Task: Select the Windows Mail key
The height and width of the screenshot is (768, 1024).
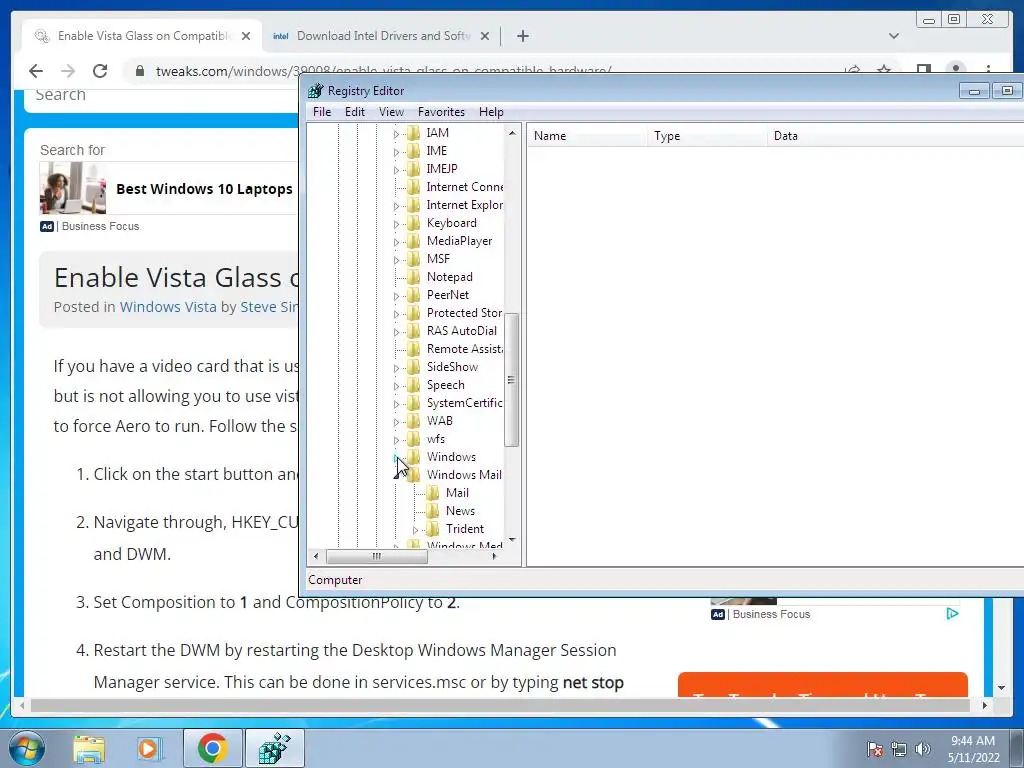Action: tap(464, 475)
